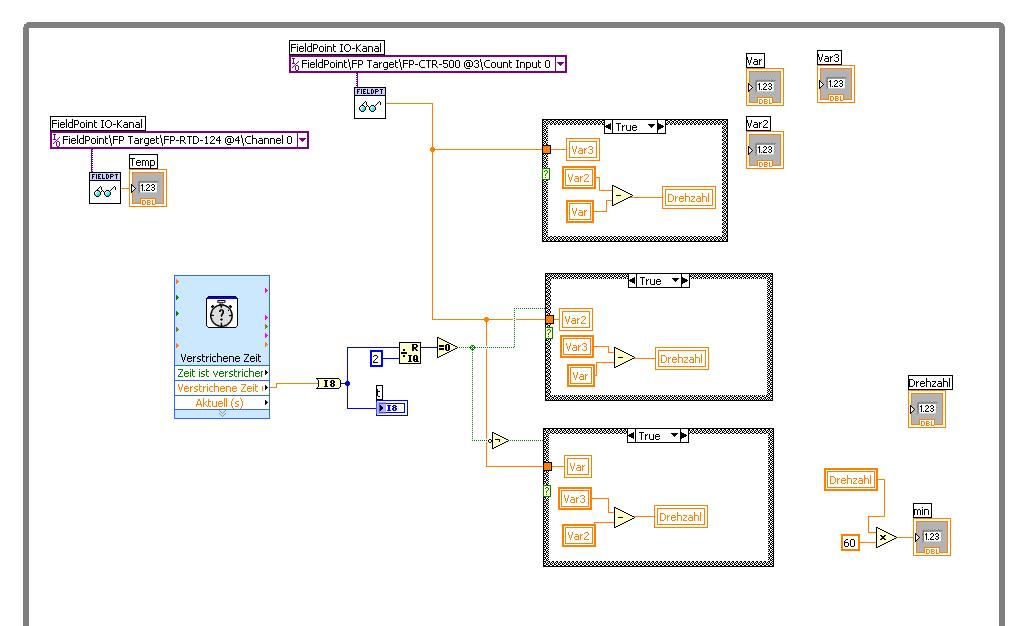Image resolution: width=1022 pixels, height=626 pixels.
Task: Click the Var numeric indicator terminal
Action: pyautogui.click(x=765, y=87)
